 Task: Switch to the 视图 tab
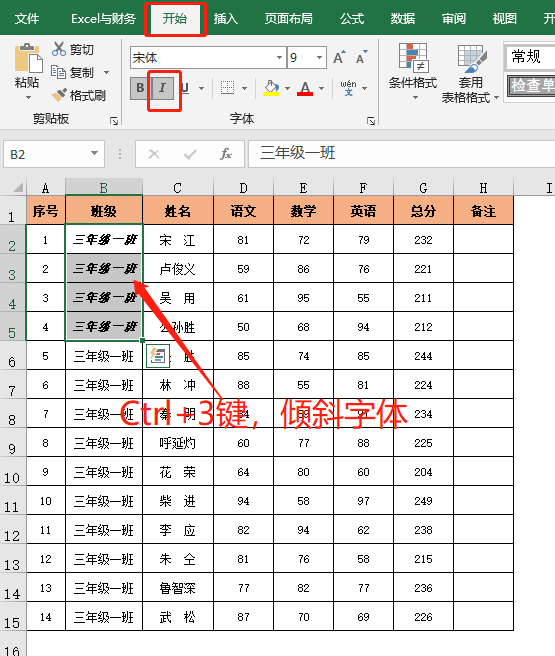504,19
